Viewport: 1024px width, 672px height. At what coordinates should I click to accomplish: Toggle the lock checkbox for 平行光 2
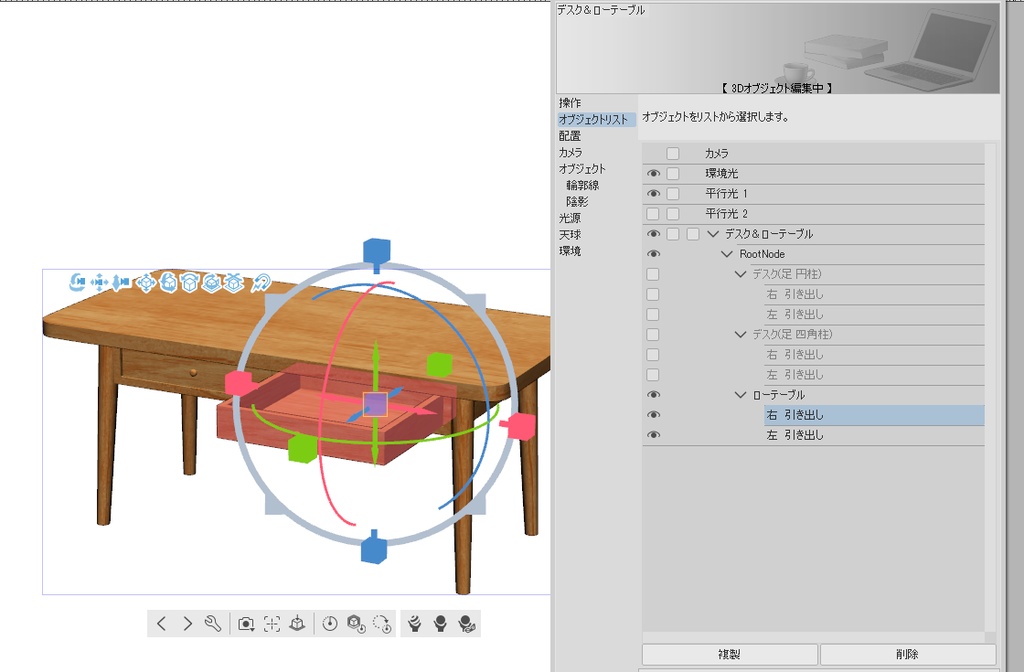[673, 214]
